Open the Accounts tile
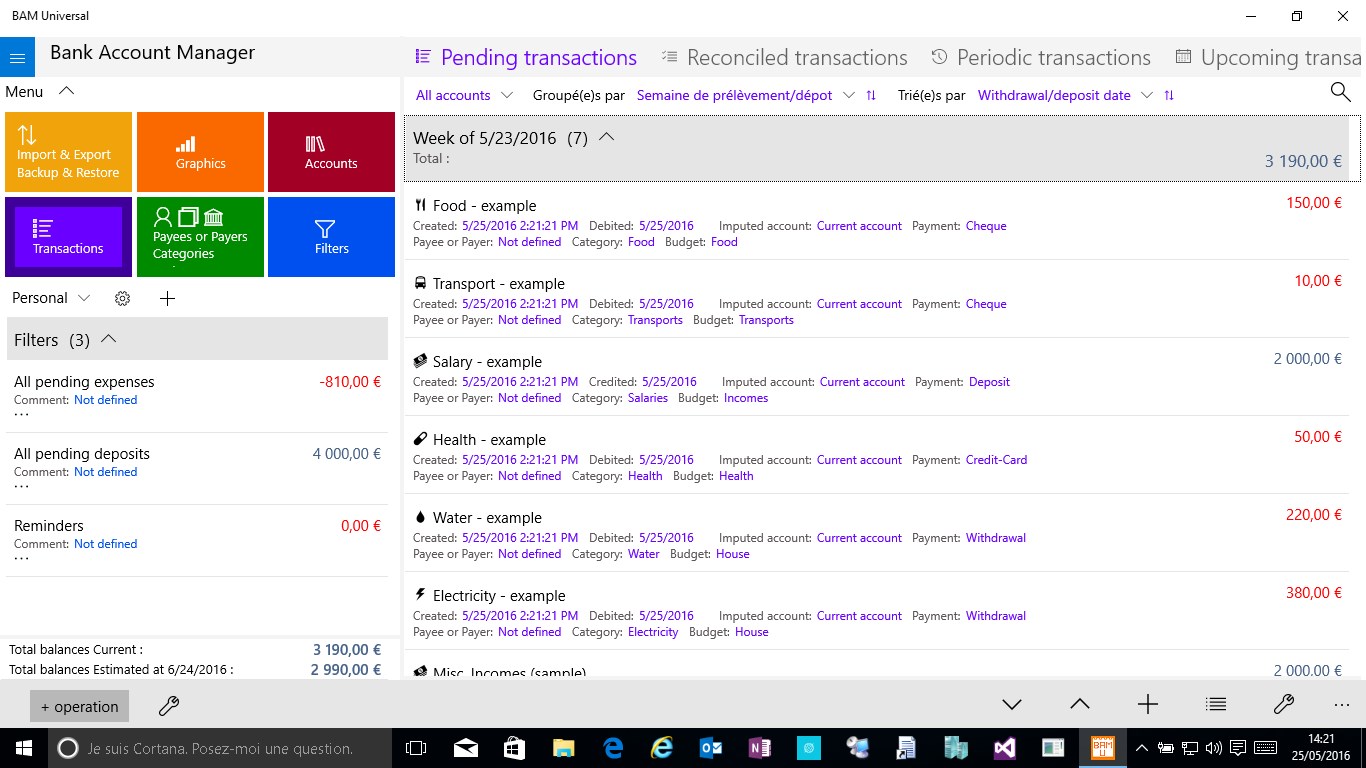This screenshot has height=768, width=1366. pos(331,152)
